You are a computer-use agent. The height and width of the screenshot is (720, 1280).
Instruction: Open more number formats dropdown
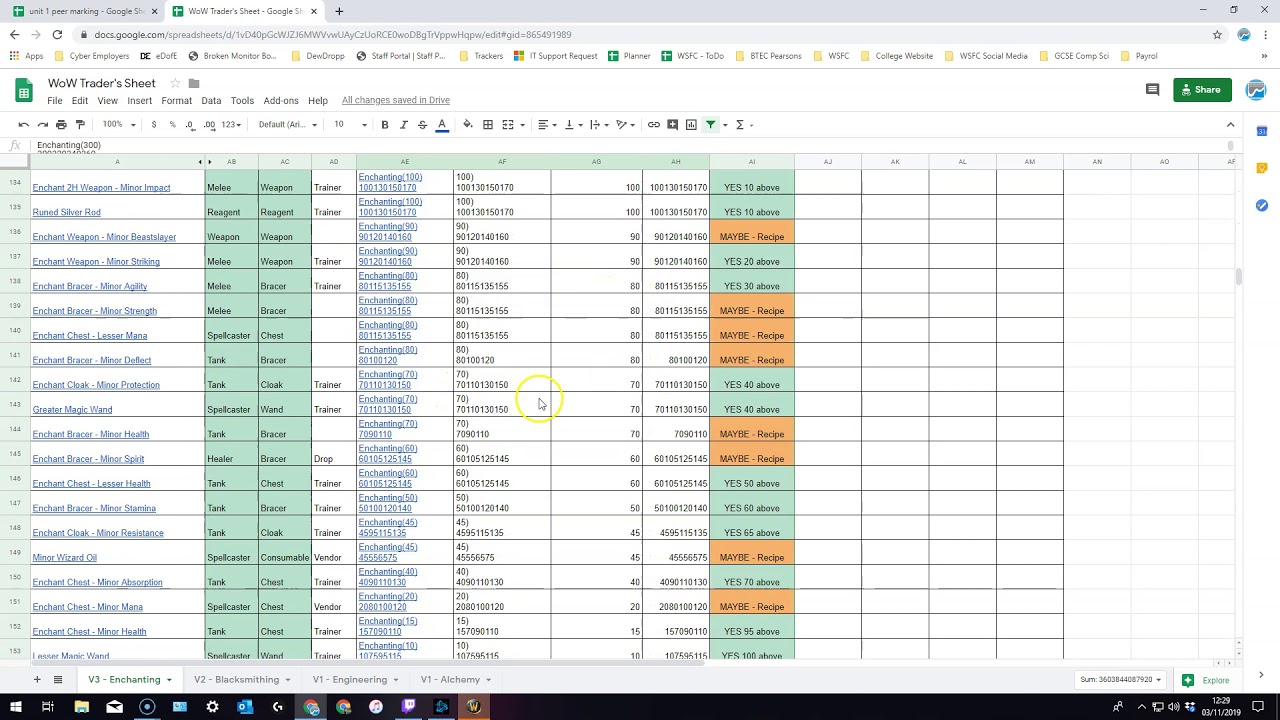pos(231,125)
